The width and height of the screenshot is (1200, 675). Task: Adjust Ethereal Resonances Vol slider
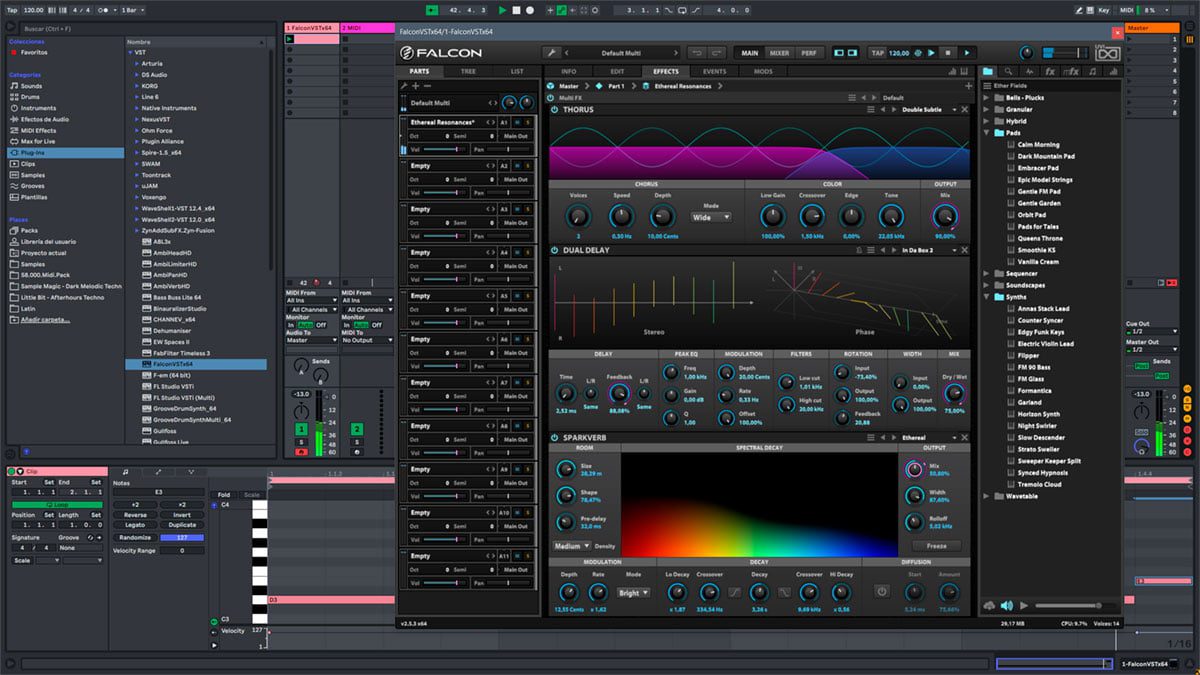coord(445,148)
